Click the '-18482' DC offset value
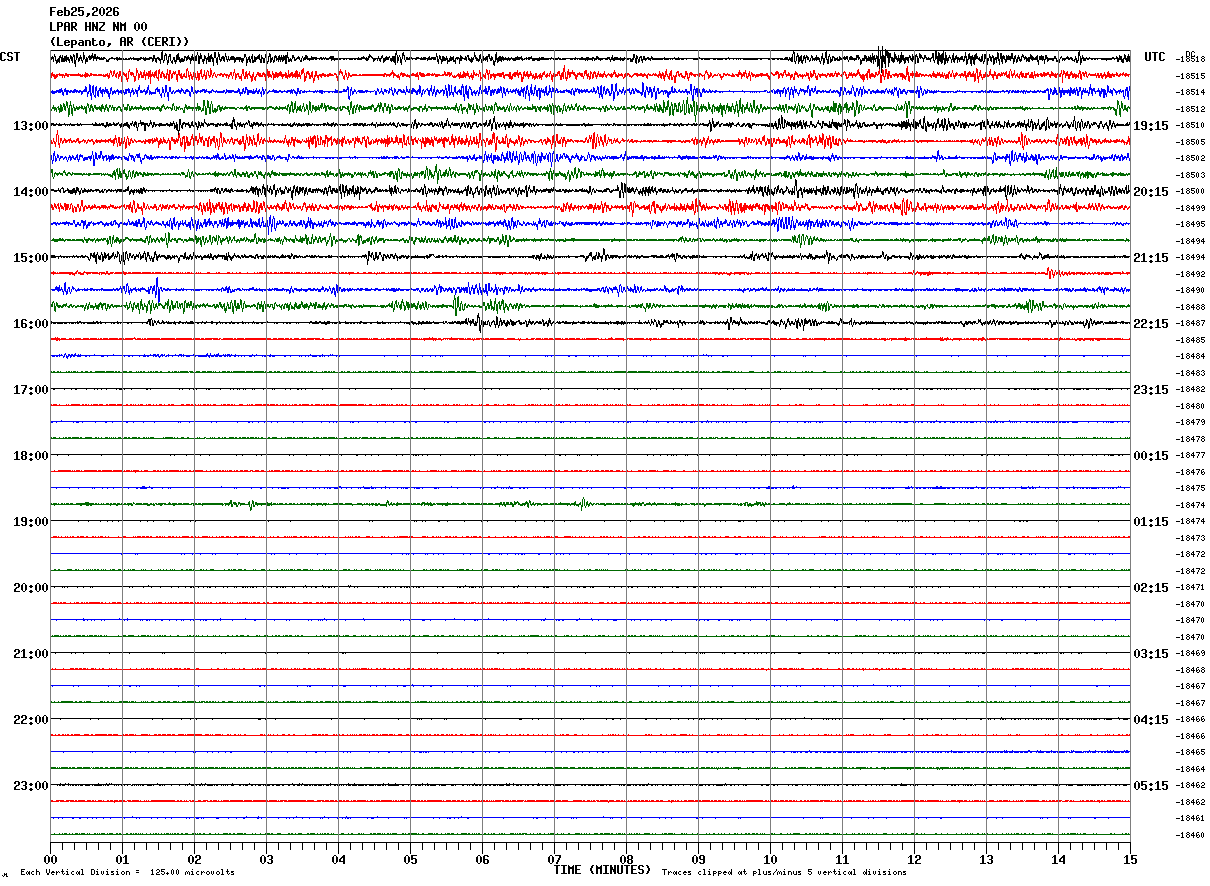Image resolution: width=1210 pixels, height=886 pixels. [x=1190, y=390]
